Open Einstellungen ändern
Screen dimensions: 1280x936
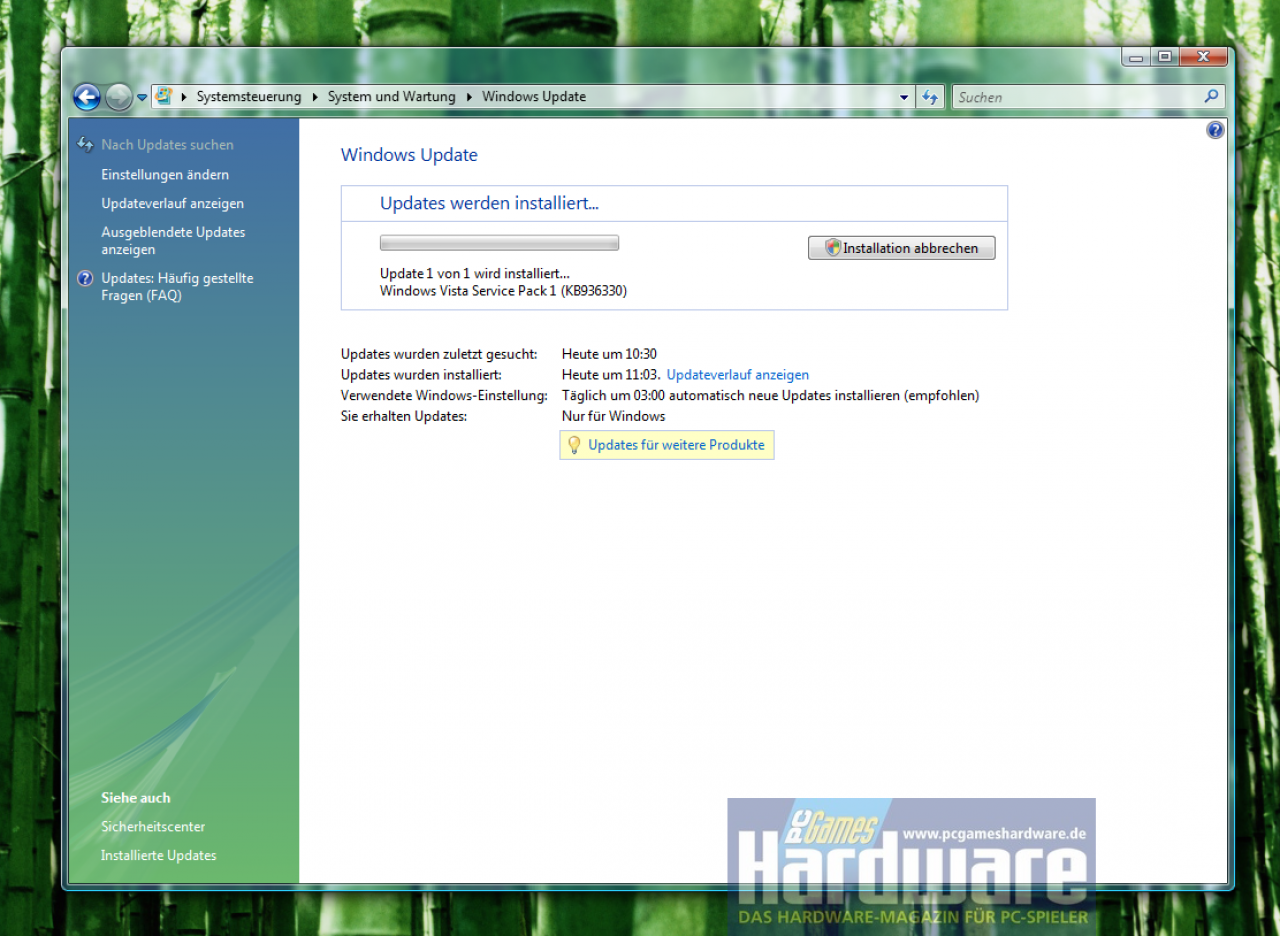tap(165, 175)
